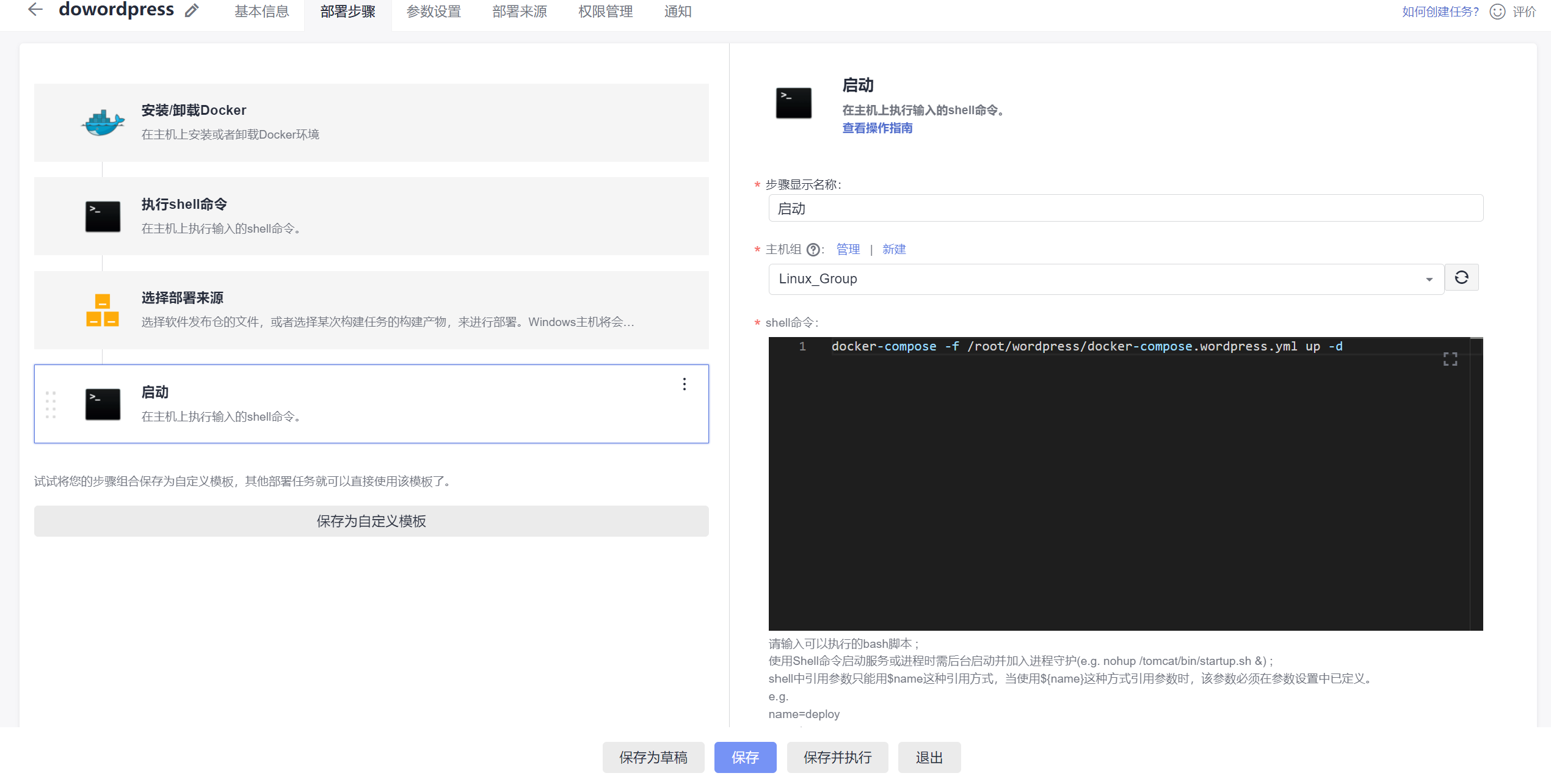Refresh the host group list
This screenshot has height=784, width=1551.
coord(1461,278)
